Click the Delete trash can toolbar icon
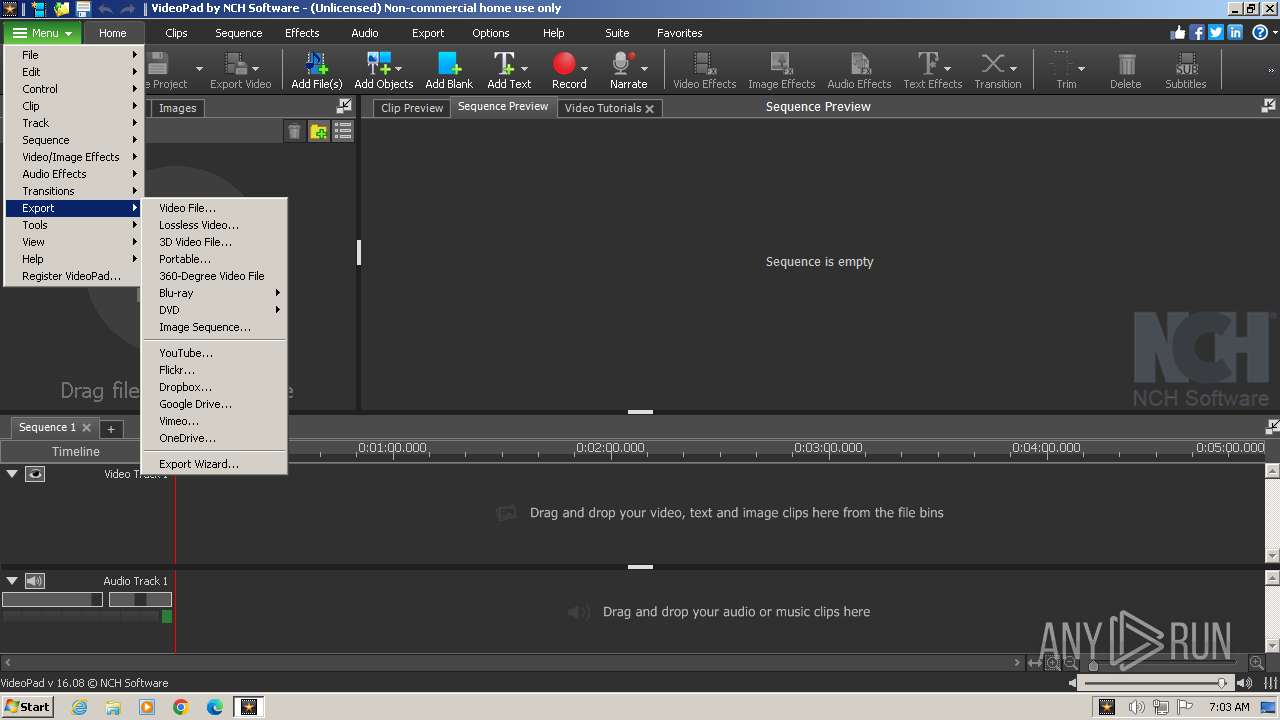The height and width of the screenshot is (720, 1280). pyautogui.click(x=1126, y=65)
